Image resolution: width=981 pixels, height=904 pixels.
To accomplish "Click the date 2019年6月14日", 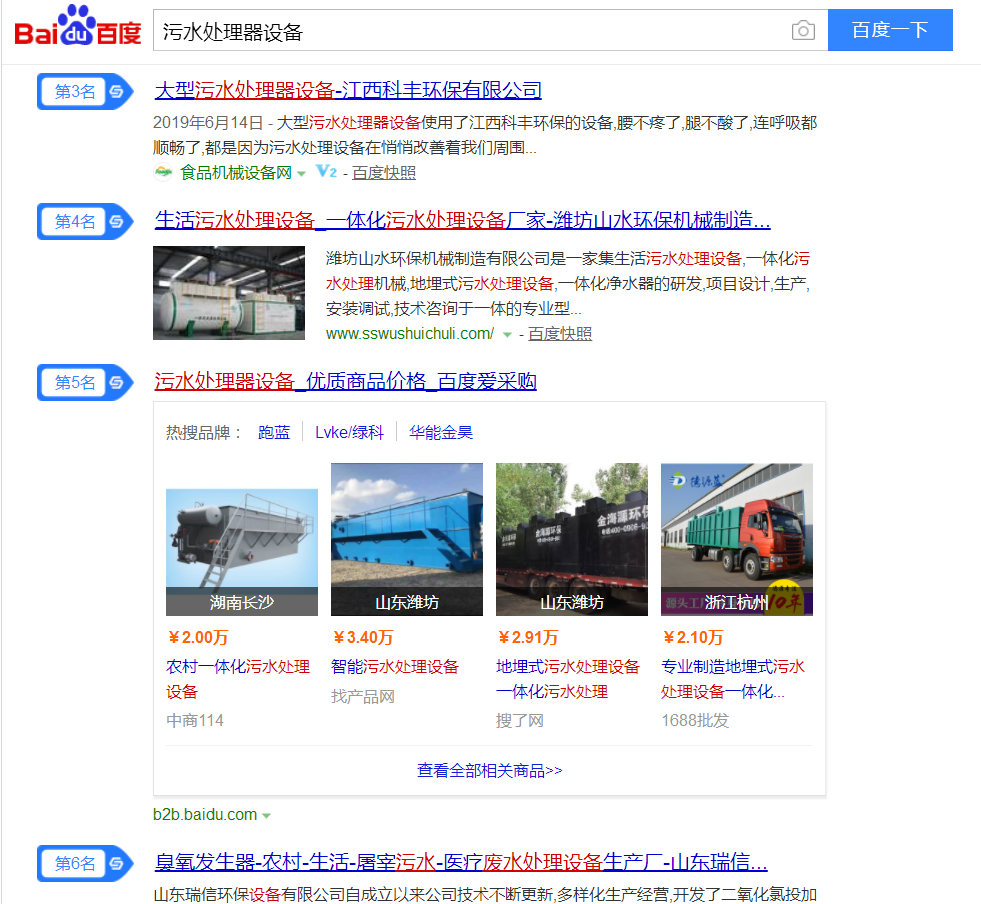I will point(208,123).
